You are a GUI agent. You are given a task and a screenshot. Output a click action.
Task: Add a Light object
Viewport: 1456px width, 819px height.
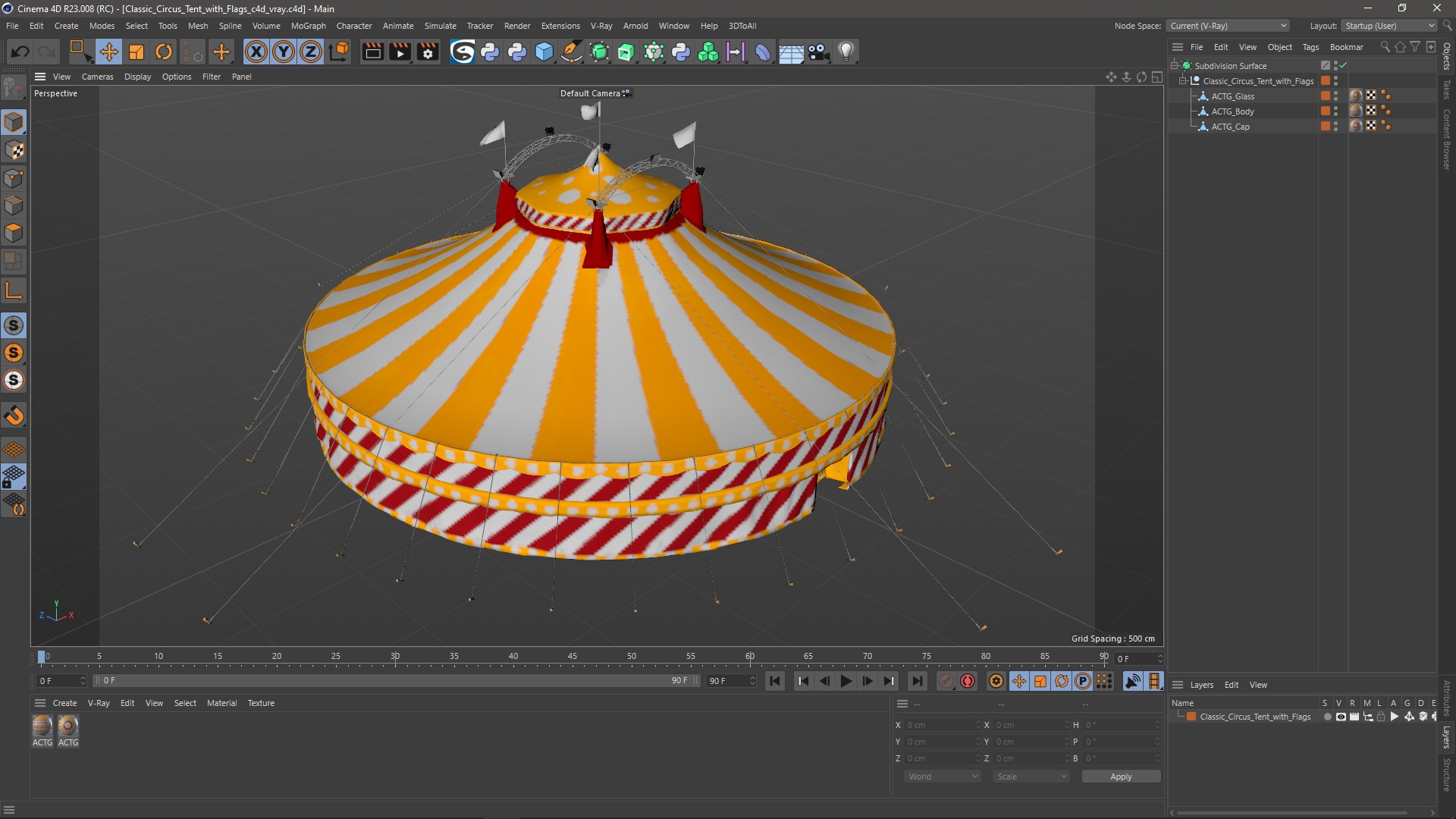coord(846,52)
